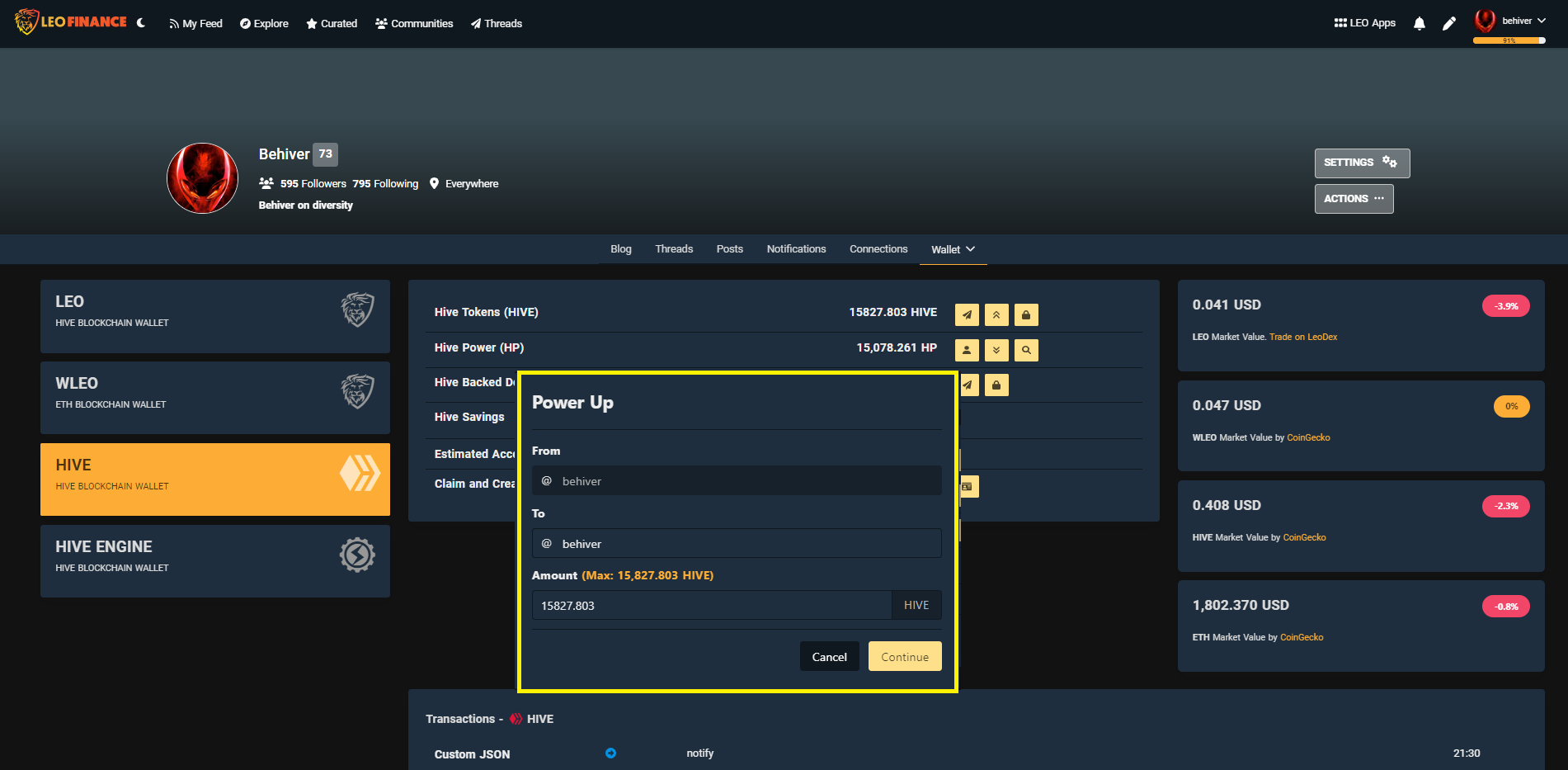Open the Explore page
The image size is (1568, 770).
264,23
